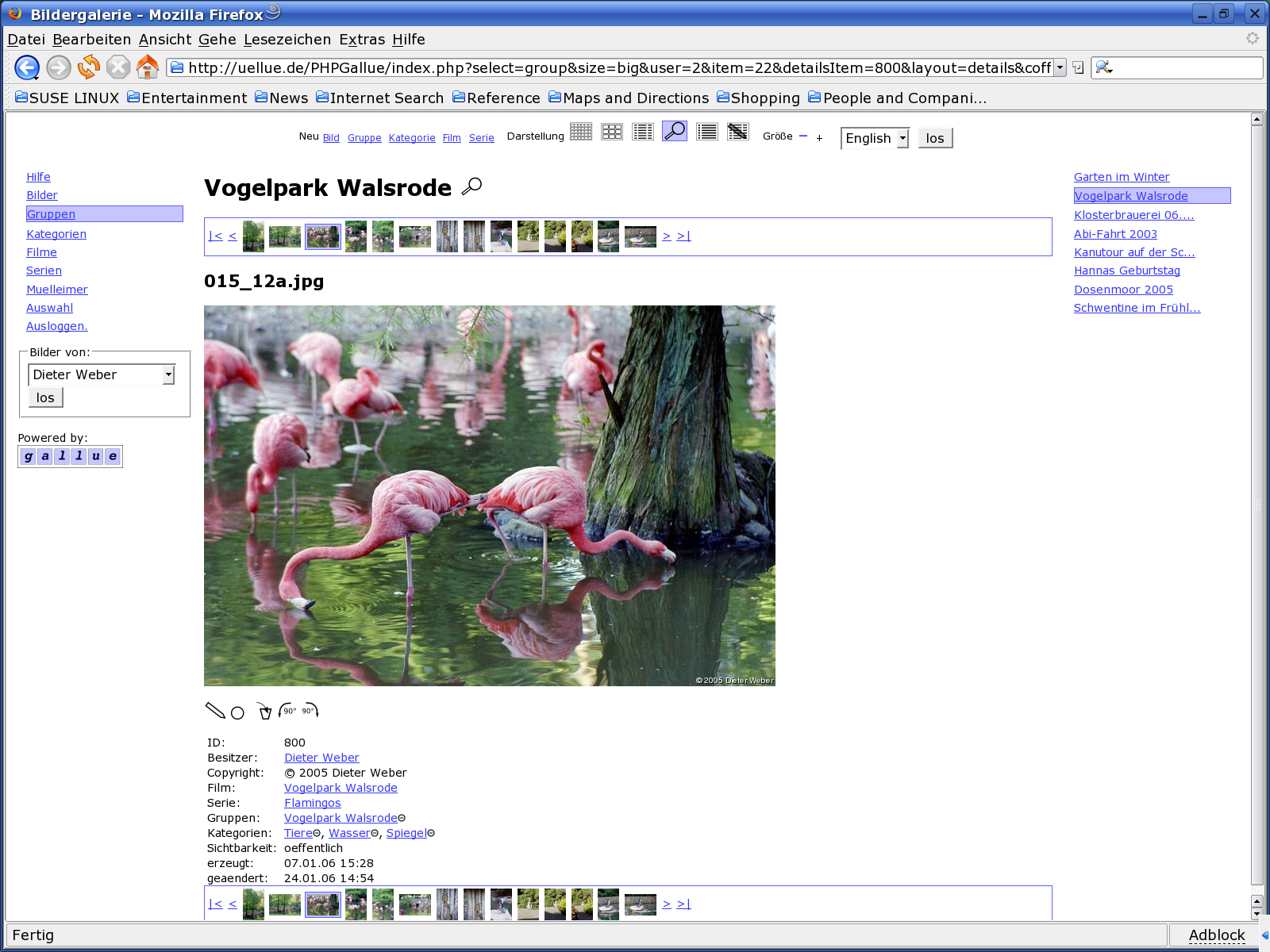Open the Extras menu
Screen dimensions: 1270x952
tap(361, 40)
